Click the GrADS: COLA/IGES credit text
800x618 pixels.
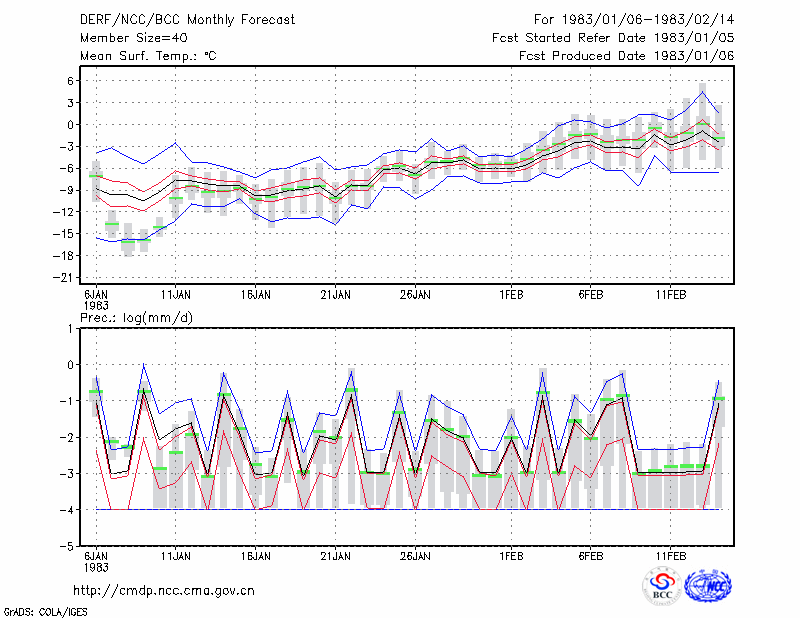click(45, 612)
